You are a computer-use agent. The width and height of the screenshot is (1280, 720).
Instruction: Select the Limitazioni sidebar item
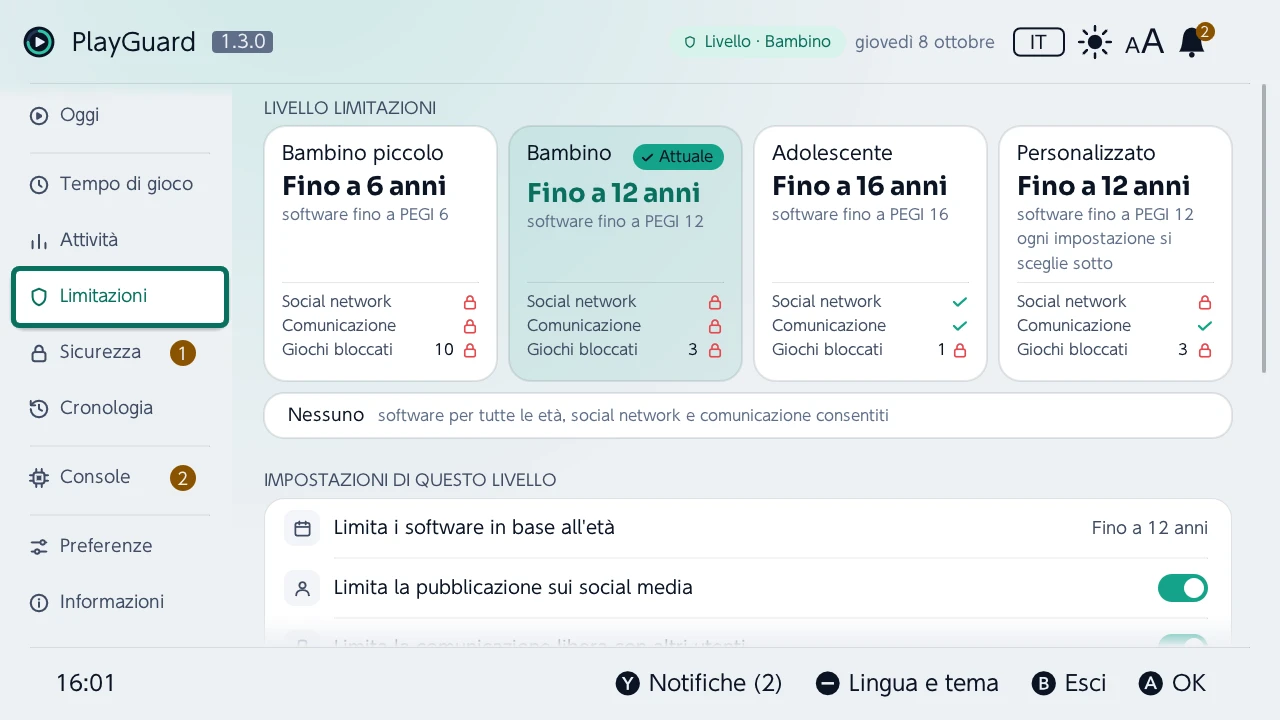120,297
